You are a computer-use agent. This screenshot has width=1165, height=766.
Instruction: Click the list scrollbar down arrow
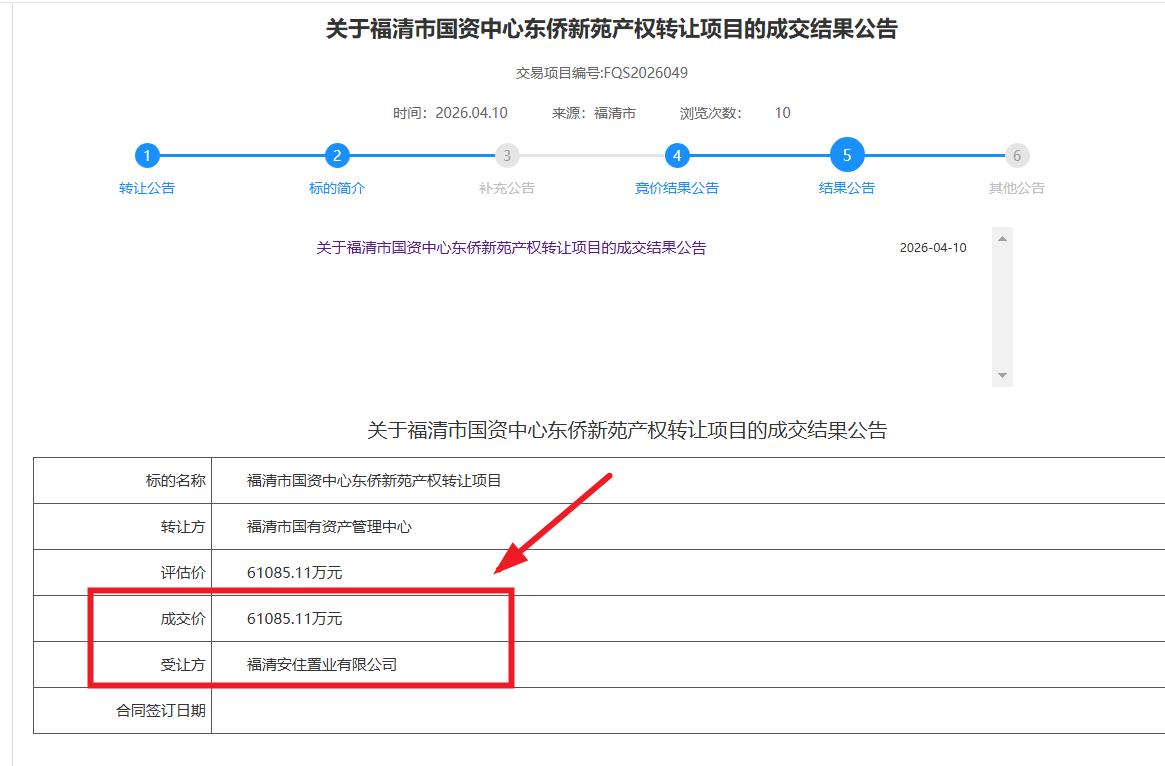coord(1002,376)
